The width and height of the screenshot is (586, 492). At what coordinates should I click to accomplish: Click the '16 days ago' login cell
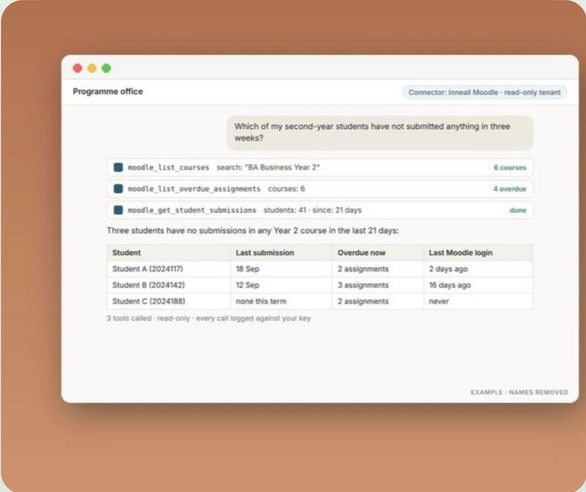pyautogui.click(x=478, y=285)
